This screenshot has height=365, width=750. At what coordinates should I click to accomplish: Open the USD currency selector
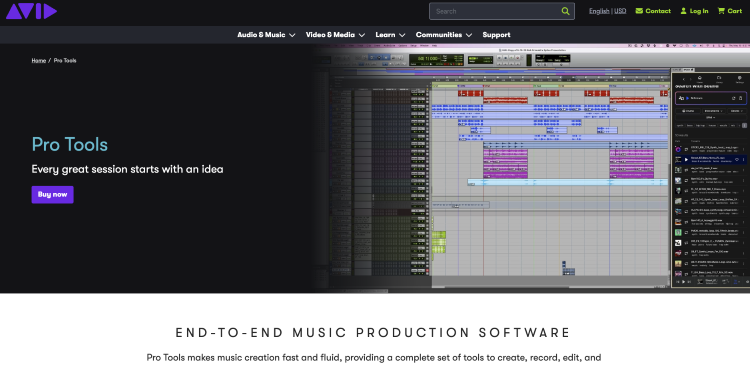(x=620, y=11)
